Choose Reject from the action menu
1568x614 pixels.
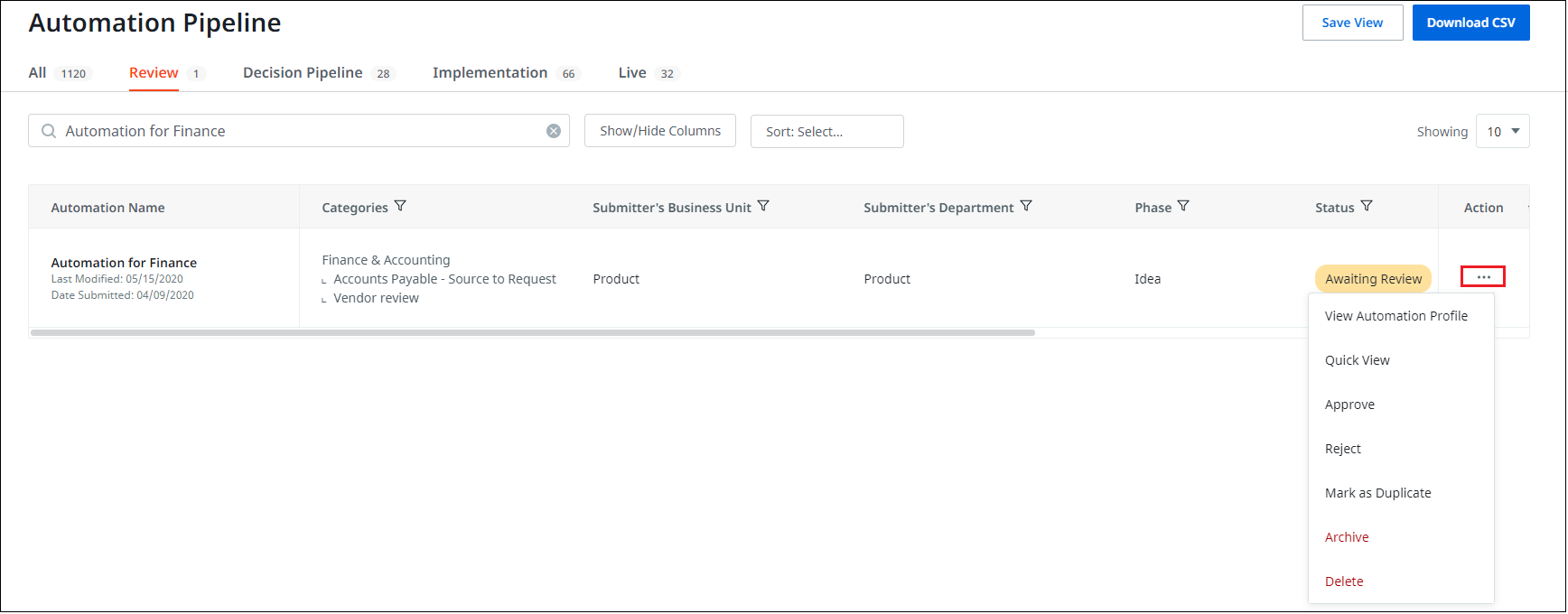[x=1342, y=449]
